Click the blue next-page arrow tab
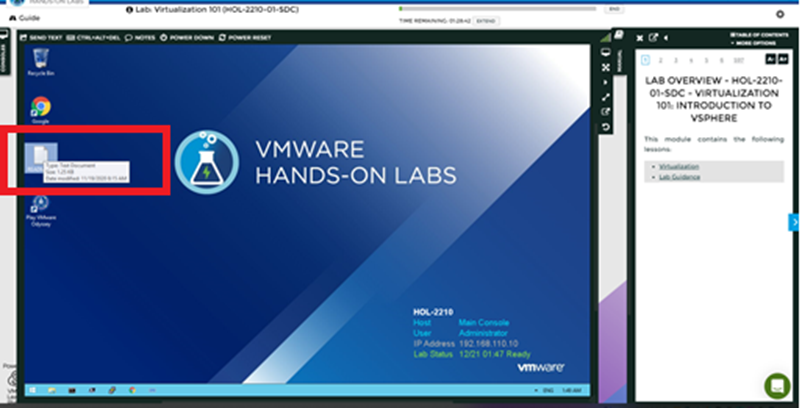Viewport: 802px width, 408px height. click(x=794, y=222)
